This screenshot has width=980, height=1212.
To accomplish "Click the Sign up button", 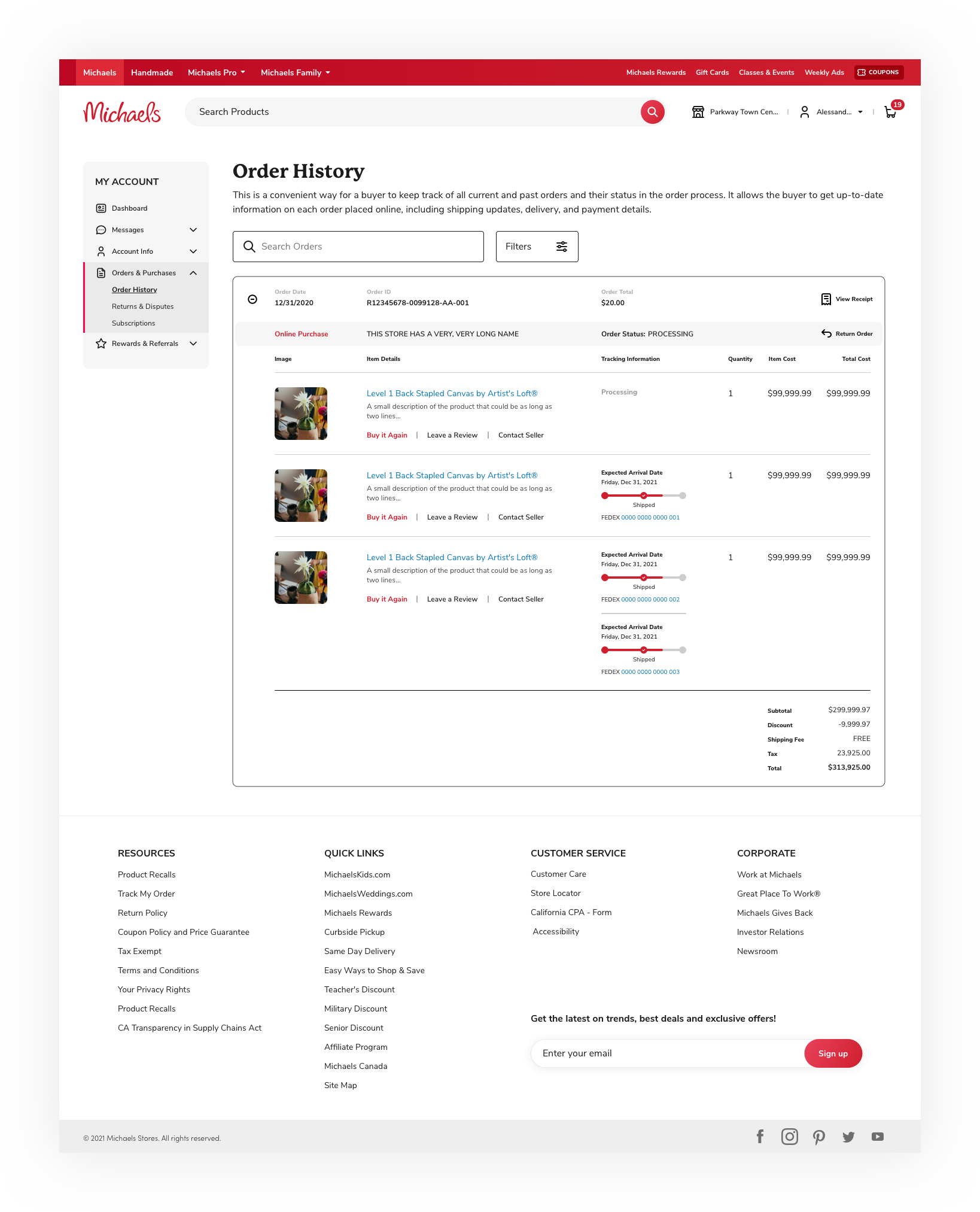I will coord(833,1053).
